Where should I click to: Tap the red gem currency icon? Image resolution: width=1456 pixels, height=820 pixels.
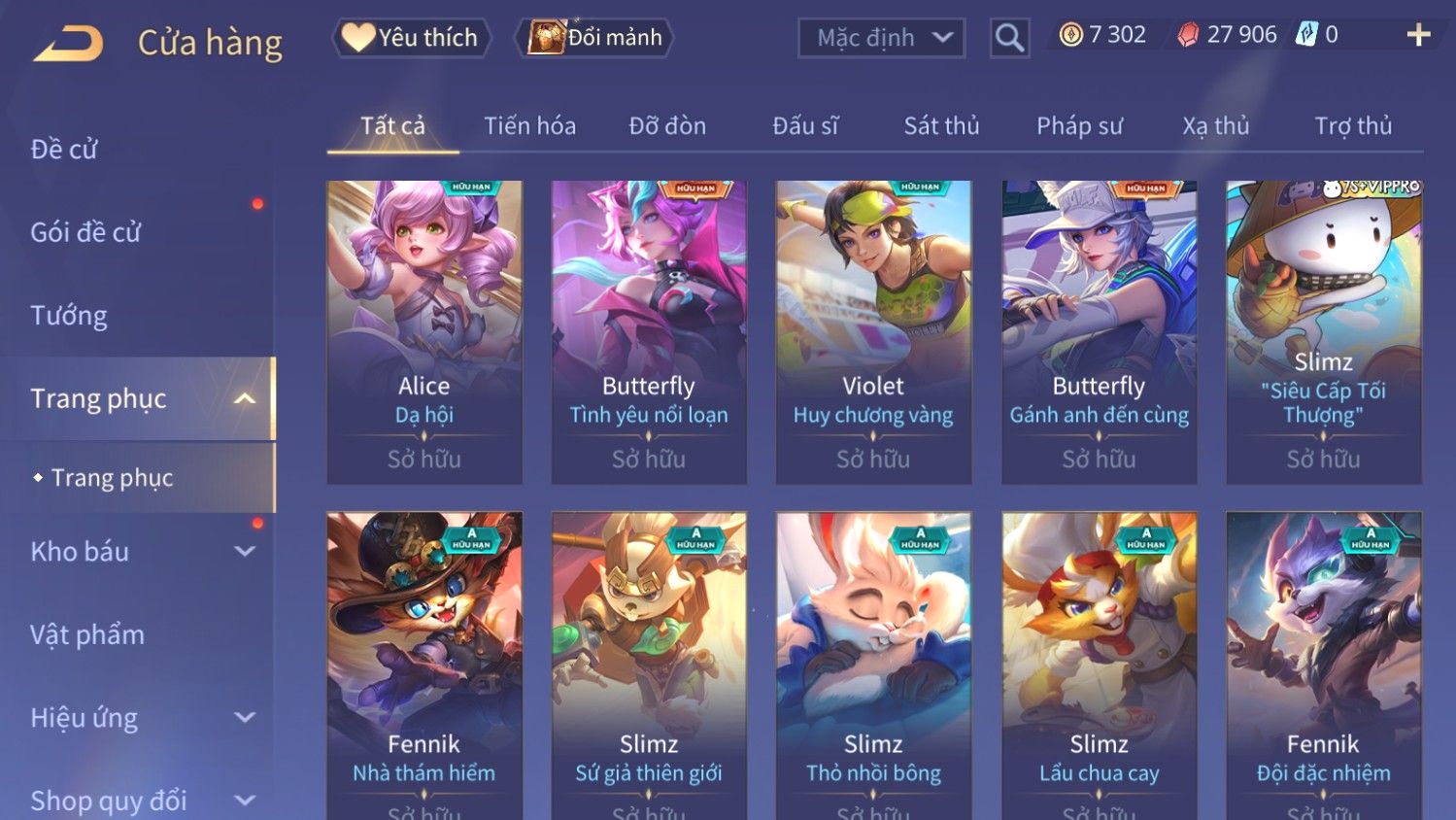click(1188, 35)
